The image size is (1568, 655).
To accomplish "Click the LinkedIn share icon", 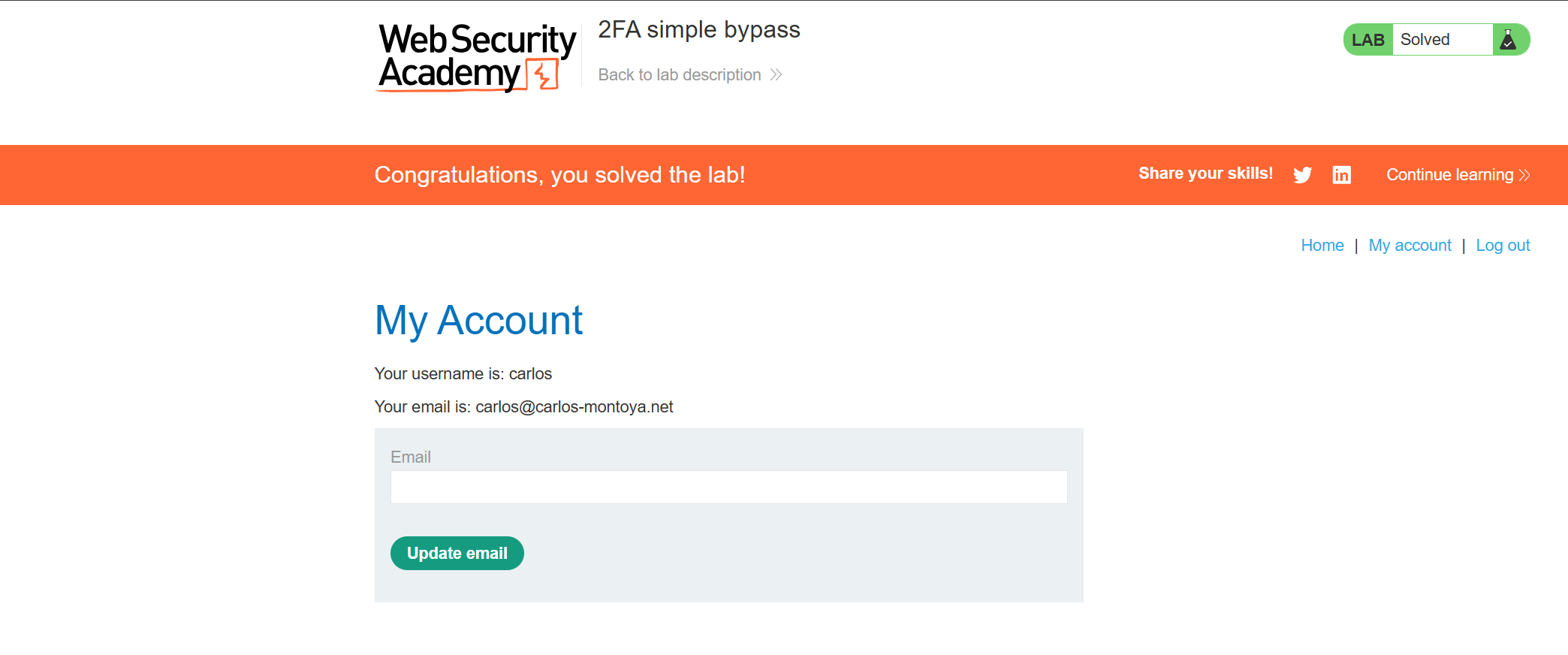I will point(1341,175).
